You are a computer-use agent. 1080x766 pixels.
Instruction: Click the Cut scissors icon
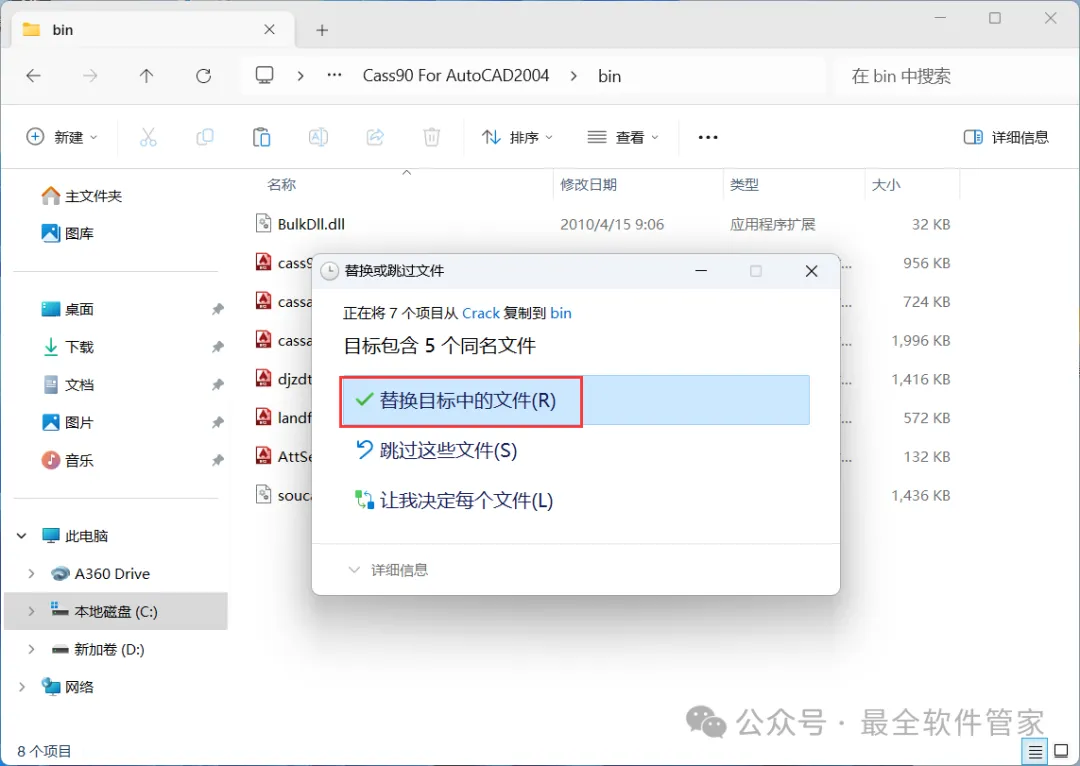pyautogui.click(x=148, y=137)
